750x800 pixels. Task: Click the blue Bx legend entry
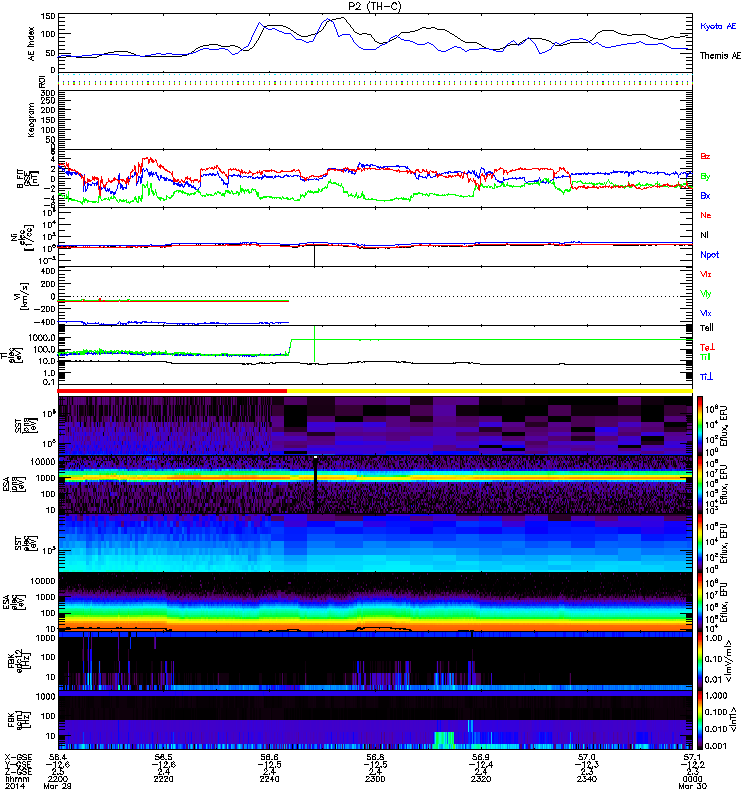[x=705, y=195]
